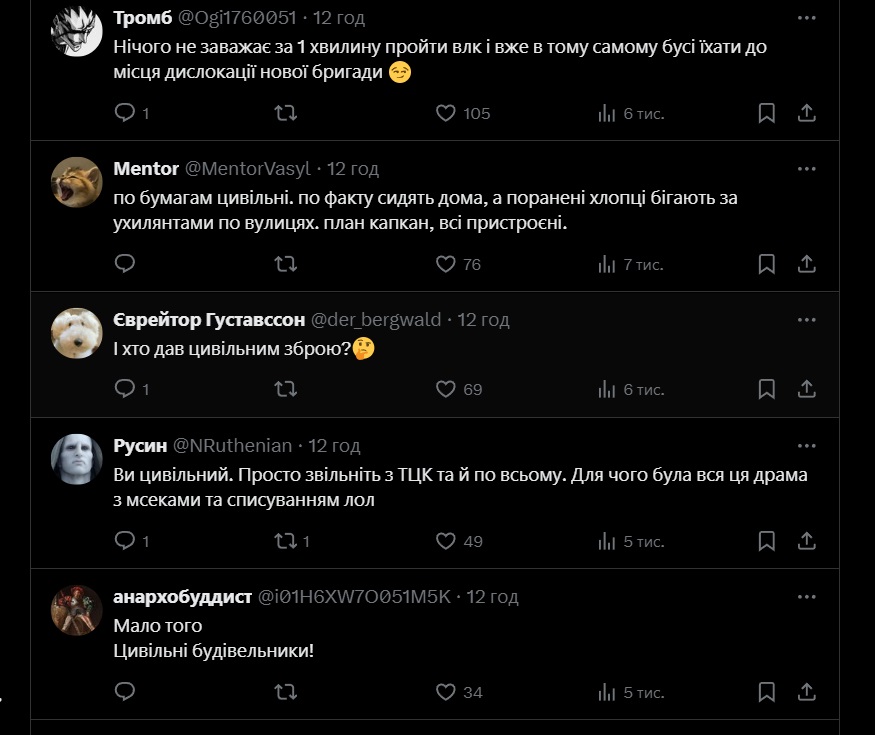Bookmark Mentor's reply
This screenshot has height=735, width=875.
(x=766, y=264)
